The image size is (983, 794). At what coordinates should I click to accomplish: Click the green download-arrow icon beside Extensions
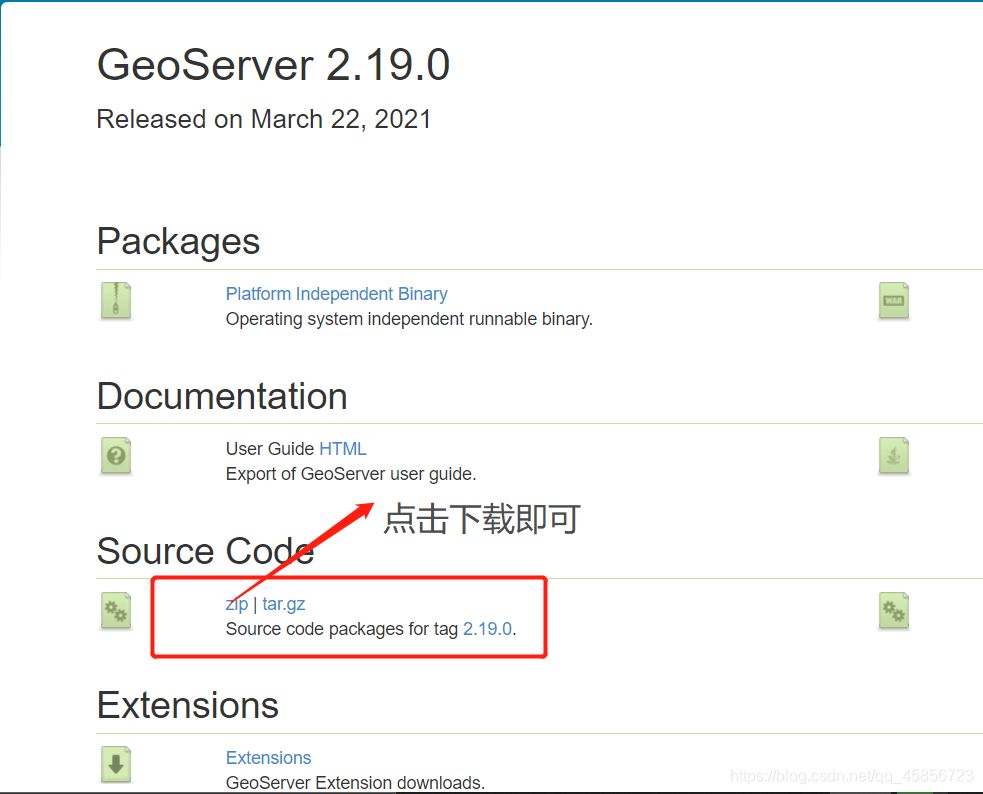115,764
